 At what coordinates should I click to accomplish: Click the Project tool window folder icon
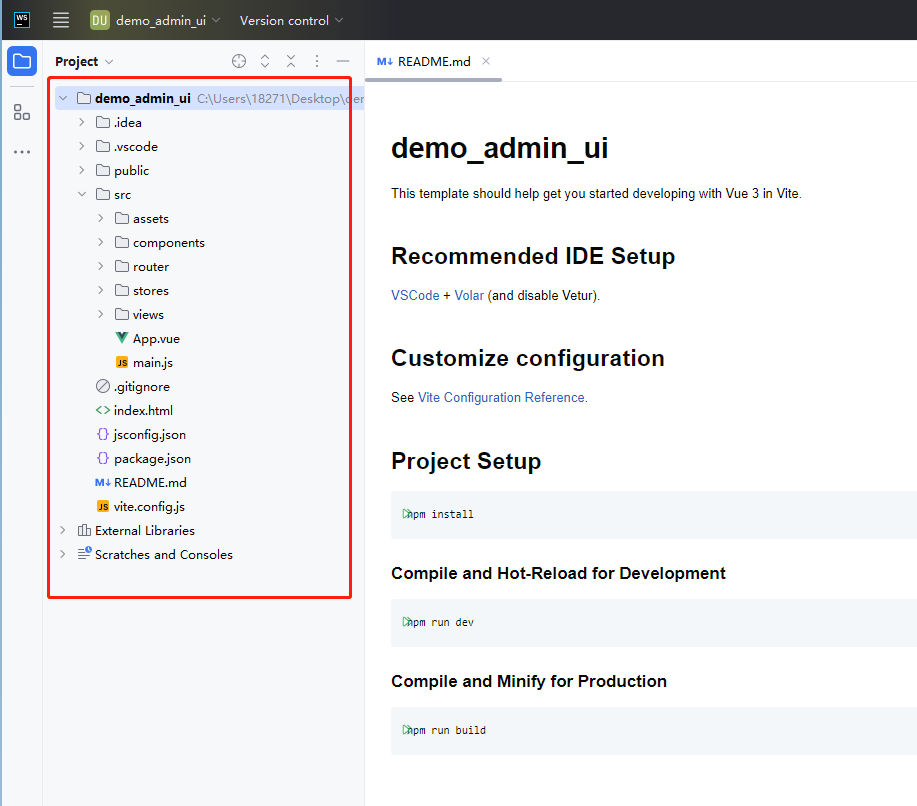point(22,61)
